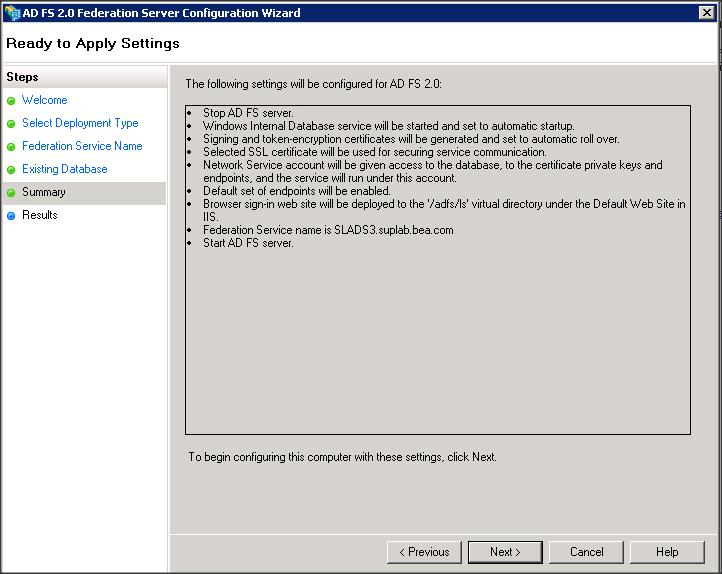Click 'The following settings will be configured' text
The image size is (722, 574).
314,84
